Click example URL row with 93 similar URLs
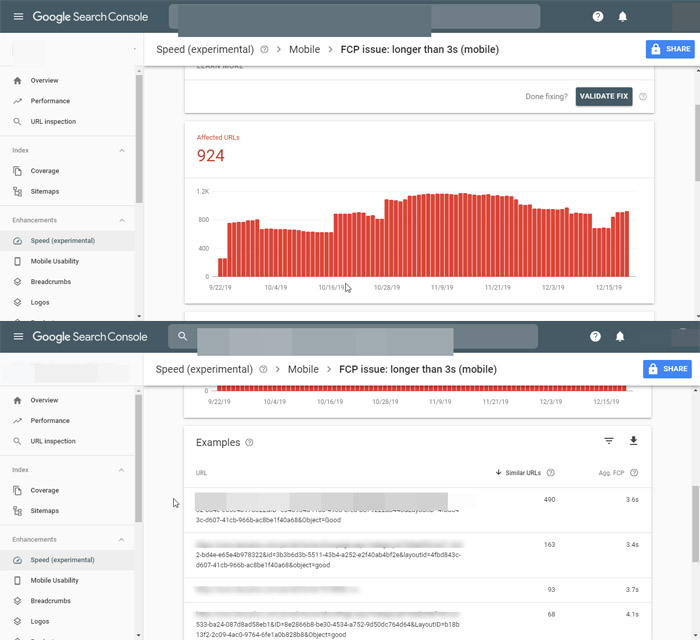700x640 pixels. [x=417, y=590]
